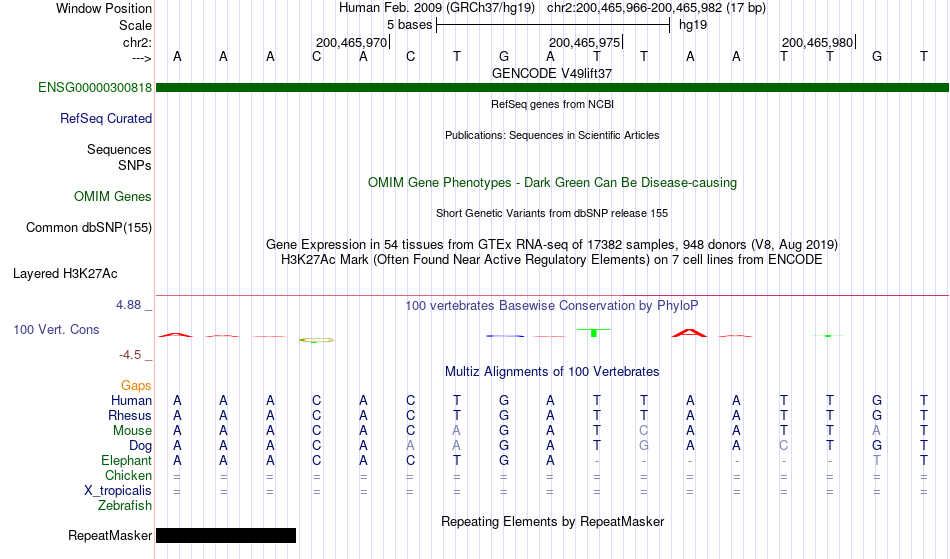
Task: Open the OMIM Genes track label
Action: pyautogui.click(x=112, y=196)
